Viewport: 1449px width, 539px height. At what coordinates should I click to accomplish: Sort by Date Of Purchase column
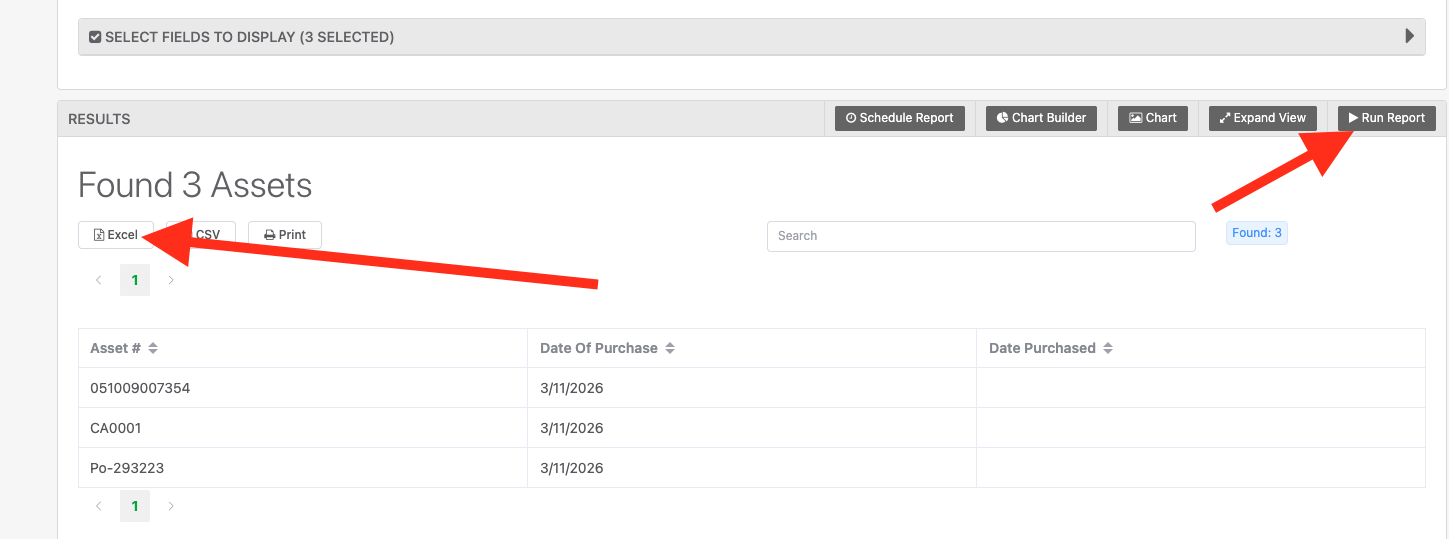670,348
